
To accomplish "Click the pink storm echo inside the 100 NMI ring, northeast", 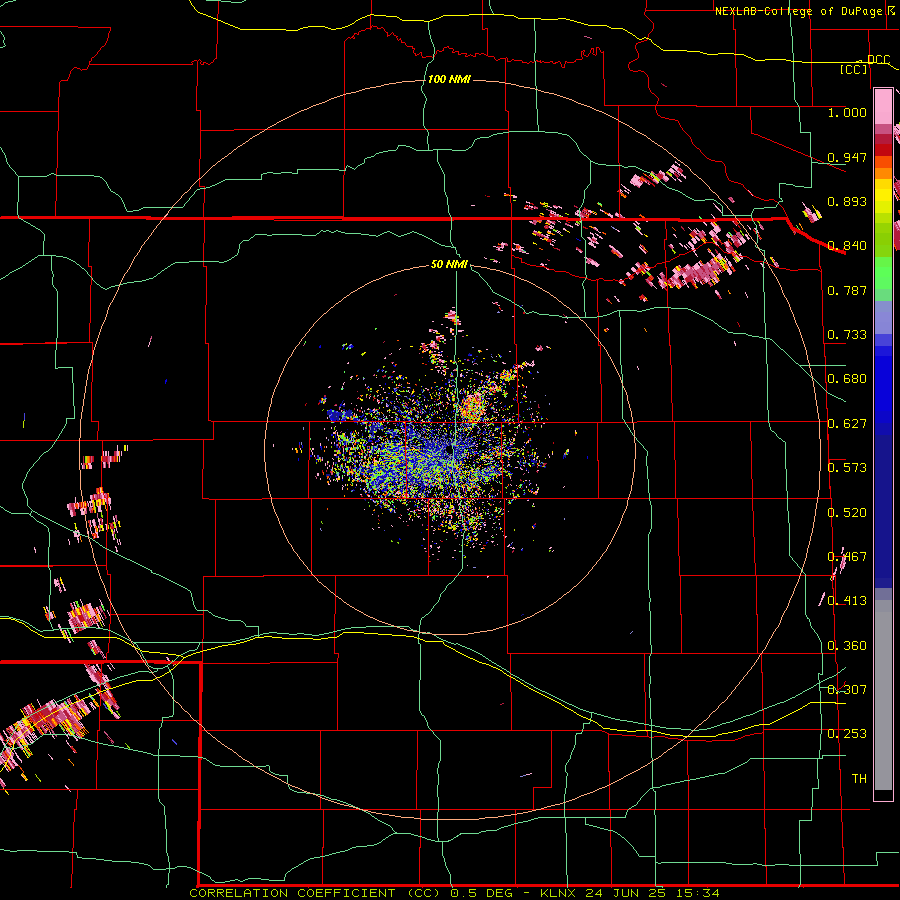I will (696, 271).
